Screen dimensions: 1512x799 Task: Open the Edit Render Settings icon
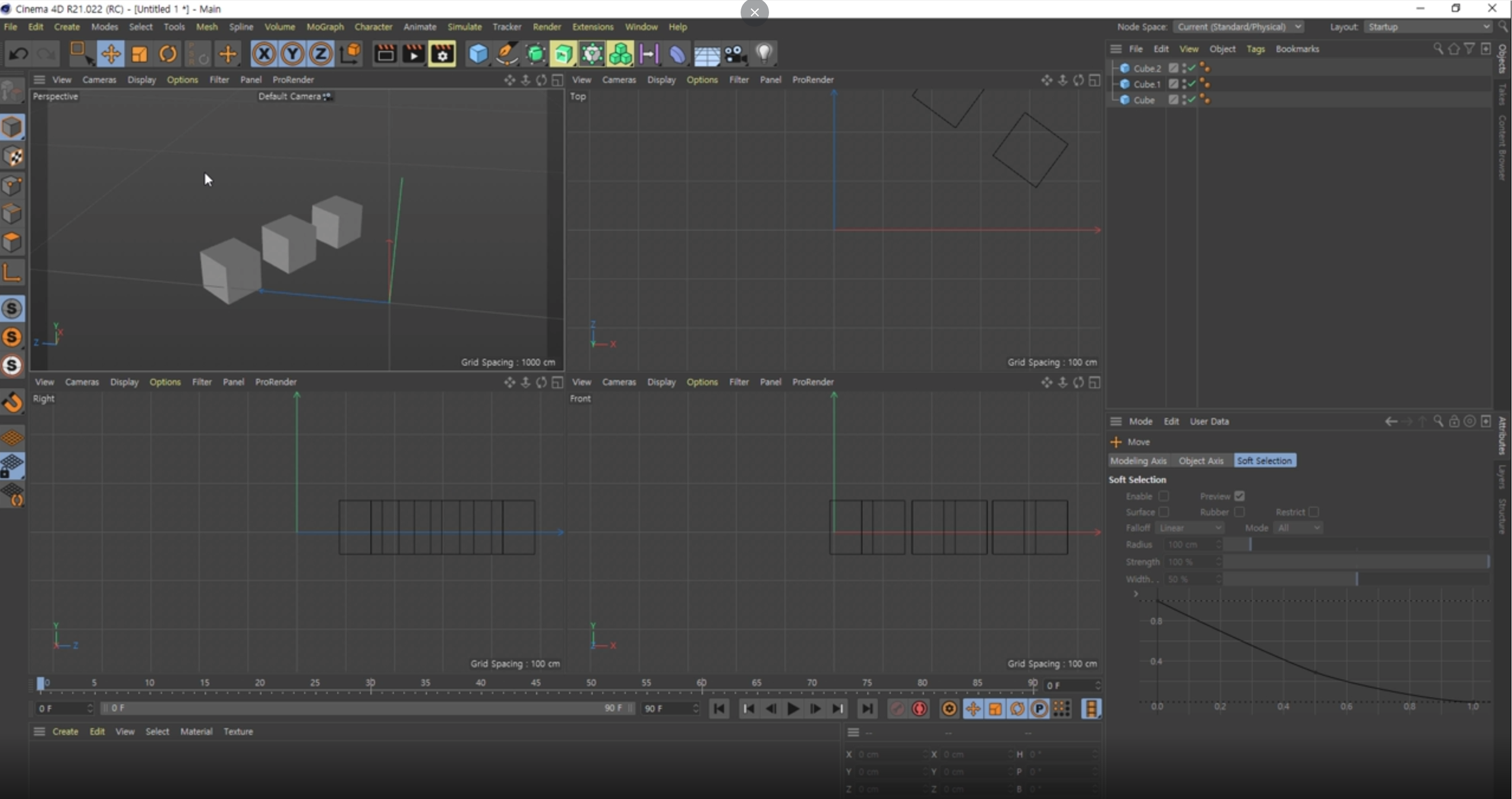(x=442, y=54)
